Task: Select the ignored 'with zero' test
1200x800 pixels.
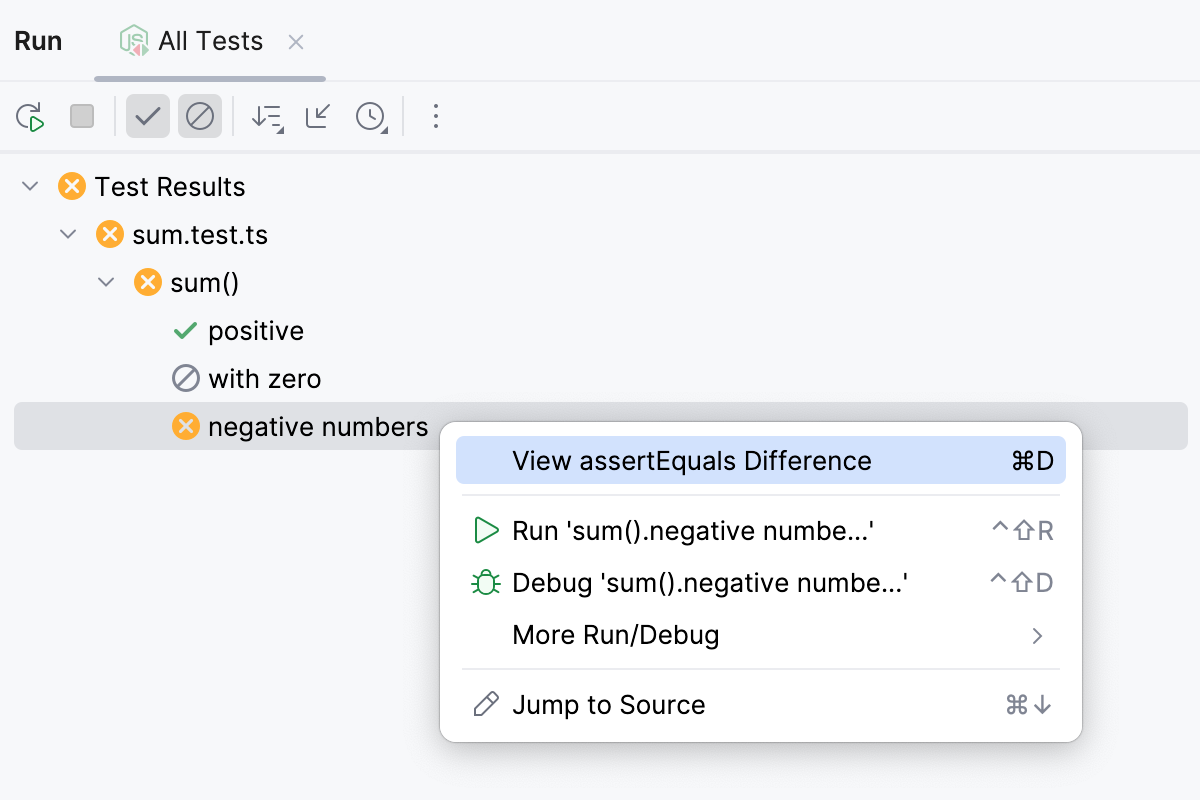Action: click(264, 379)
